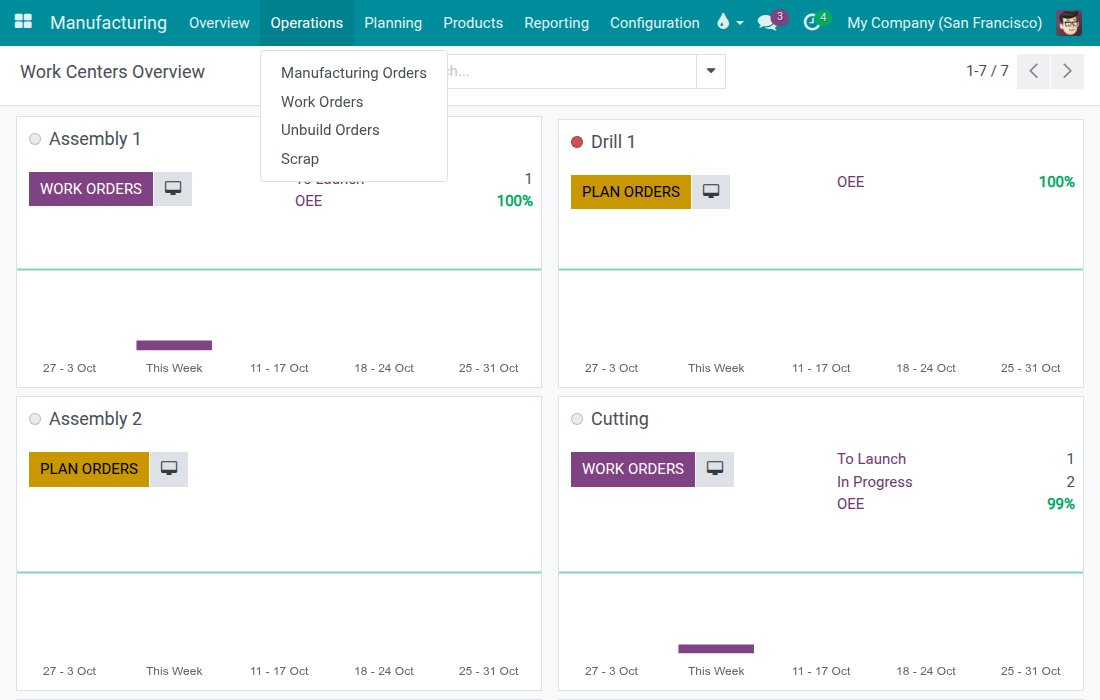Toggle the Assembly 1 status indicator
Image resolution: width=1100 pixels, height=700 pixels.
pos(35,139)
